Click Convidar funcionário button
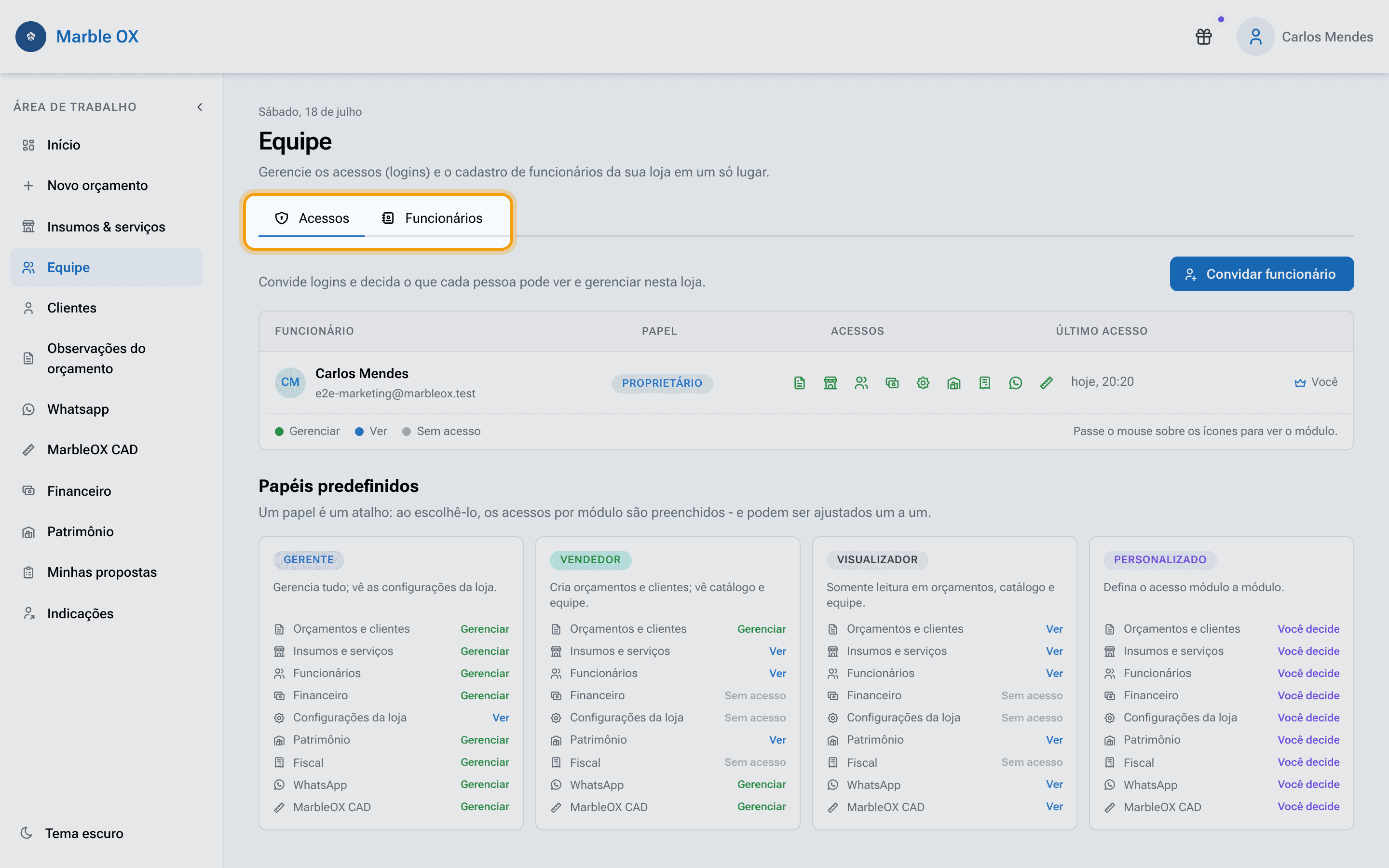The image size is (1389, 868). pyautogui.click(x=1262, y=274)
